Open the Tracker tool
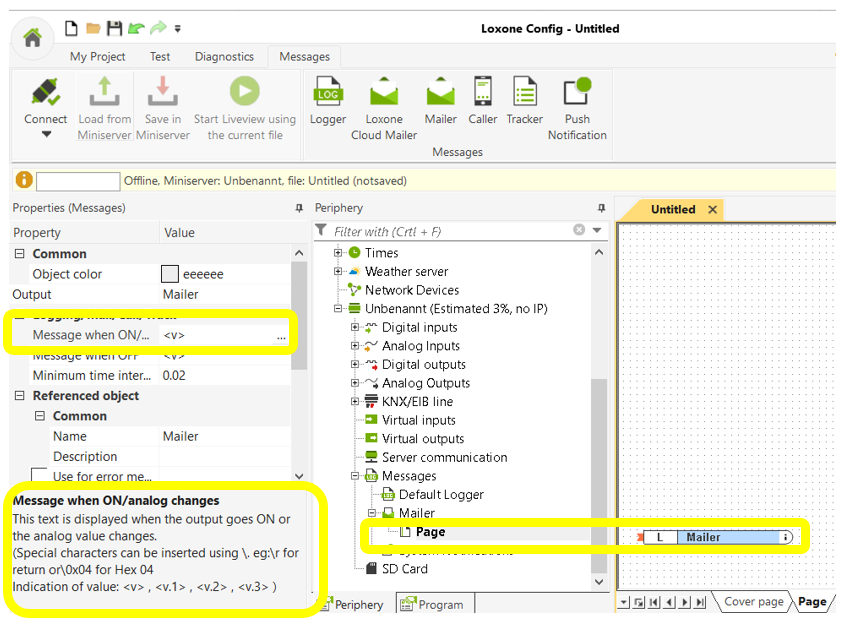The width and height of the screenshot is (846, 627). (524, 93)
